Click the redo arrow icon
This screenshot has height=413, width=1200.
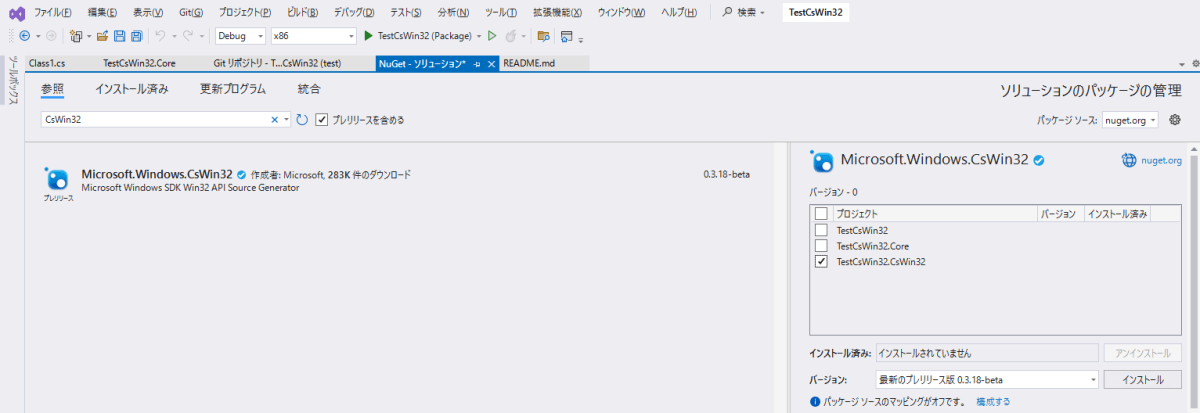(x=188, y=36)
